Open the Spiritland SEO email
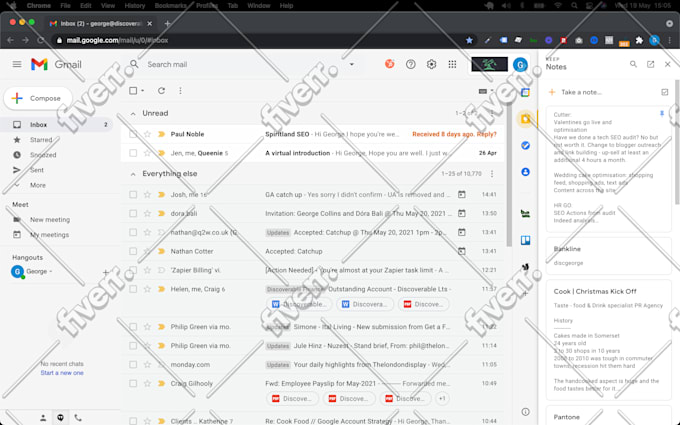The width and height of the screenshot is (680, 425). (x=312, y=134)
